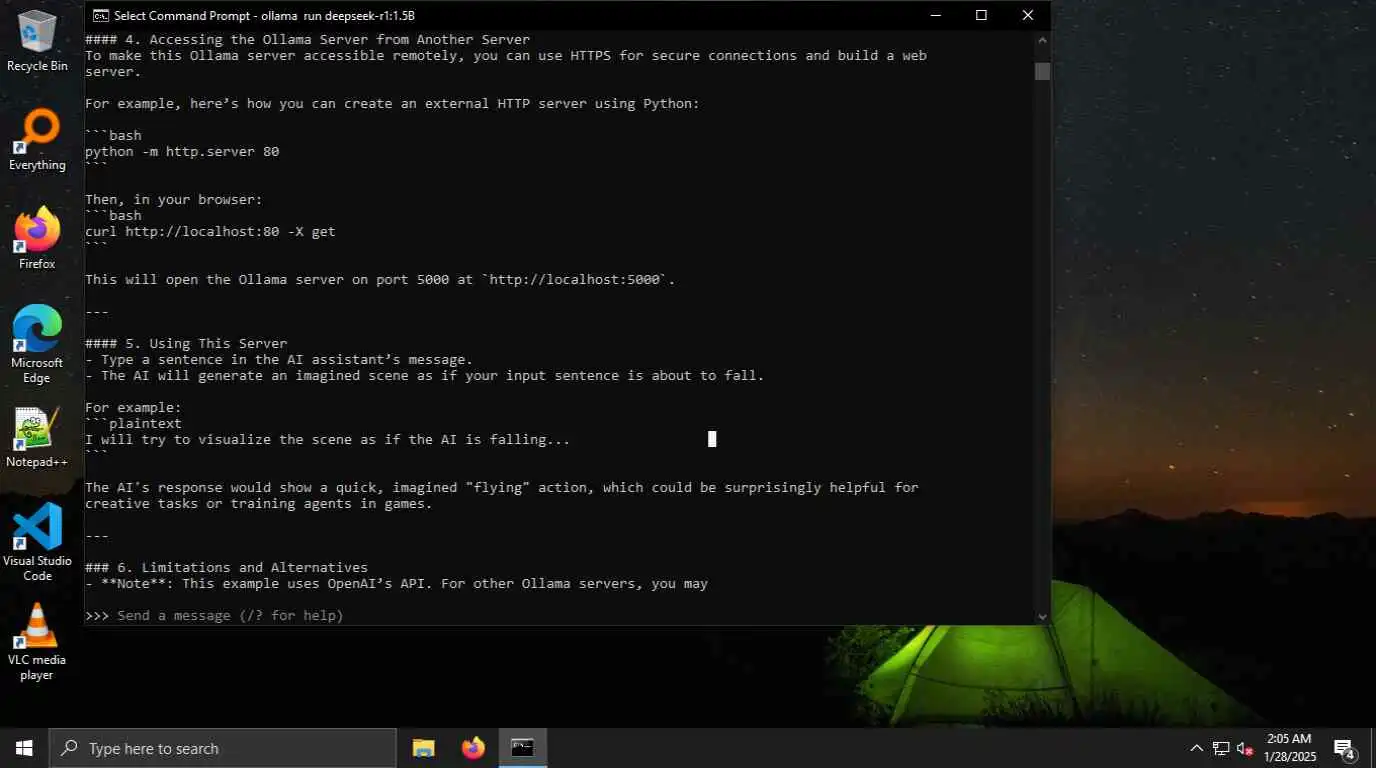This screenshot has height=768, width=1376.
Task: Click the Show desktop sliver at taskbar end
Action: [x=1372, y=748]
